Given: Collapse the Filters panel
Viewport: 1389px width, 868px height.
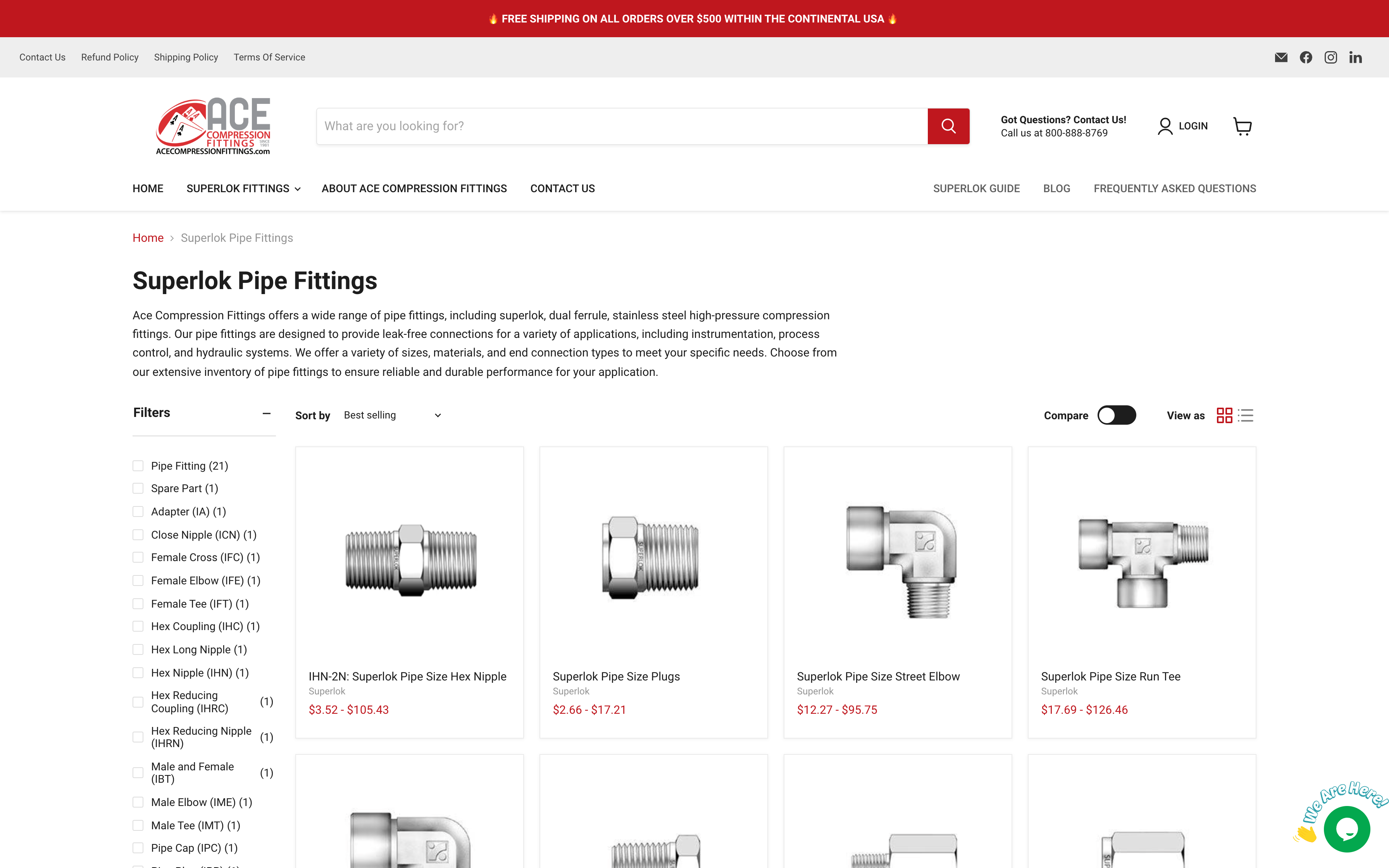Looking at the screenshot, I should coord(266,413).
